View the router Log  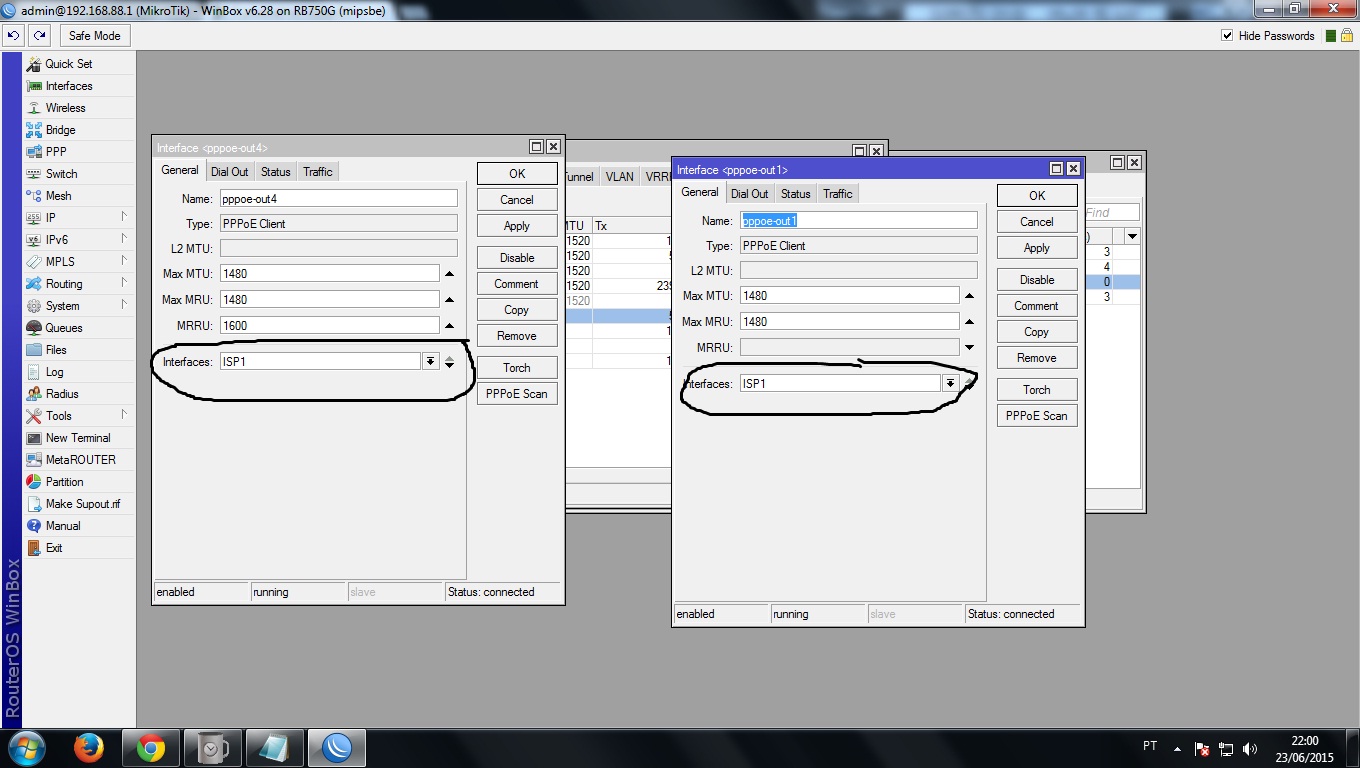54,372
